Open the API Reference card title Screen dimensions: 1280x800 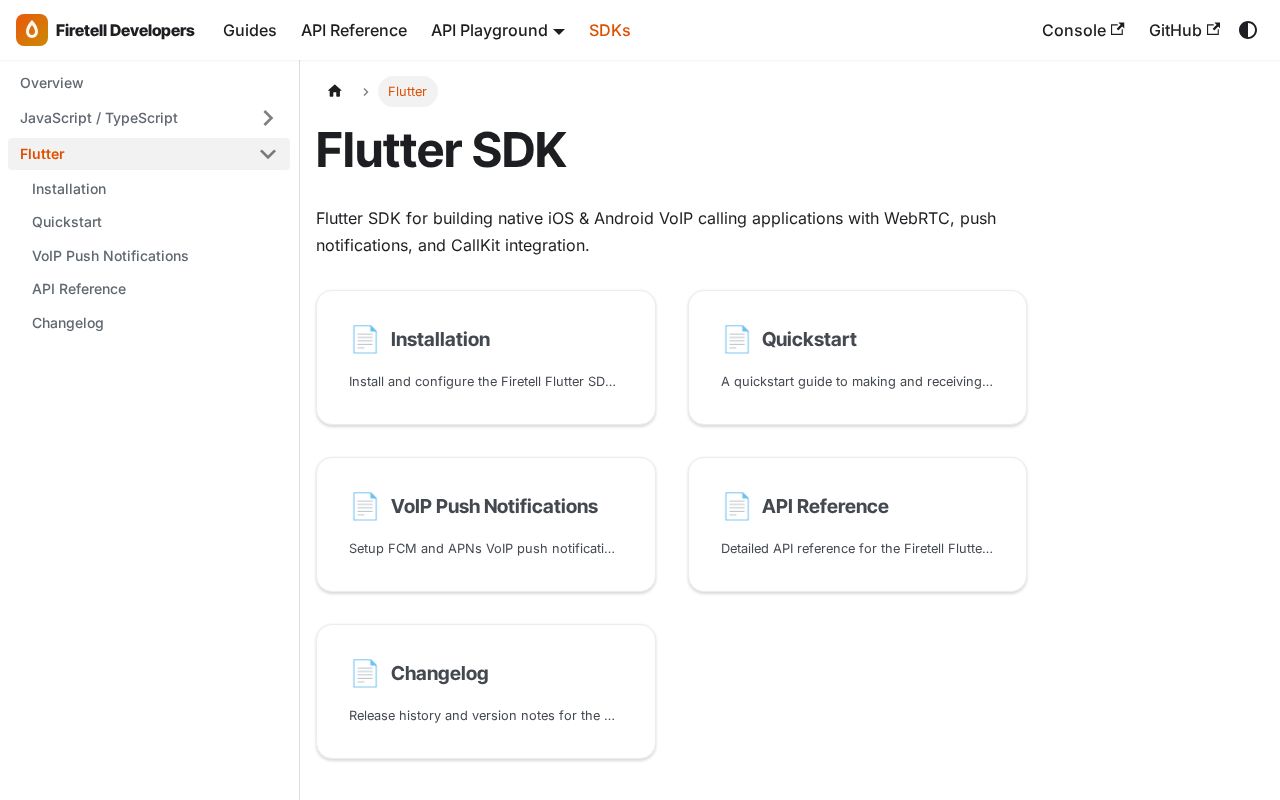[x=825, y=506]
